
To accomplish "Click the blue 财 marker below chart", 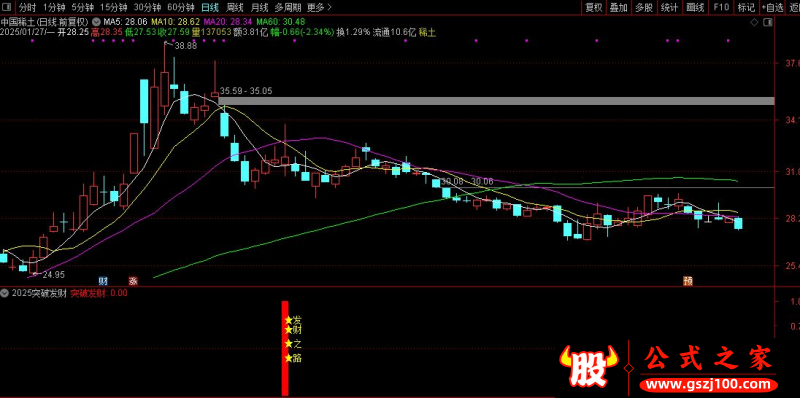I will (x=103, y=281).
